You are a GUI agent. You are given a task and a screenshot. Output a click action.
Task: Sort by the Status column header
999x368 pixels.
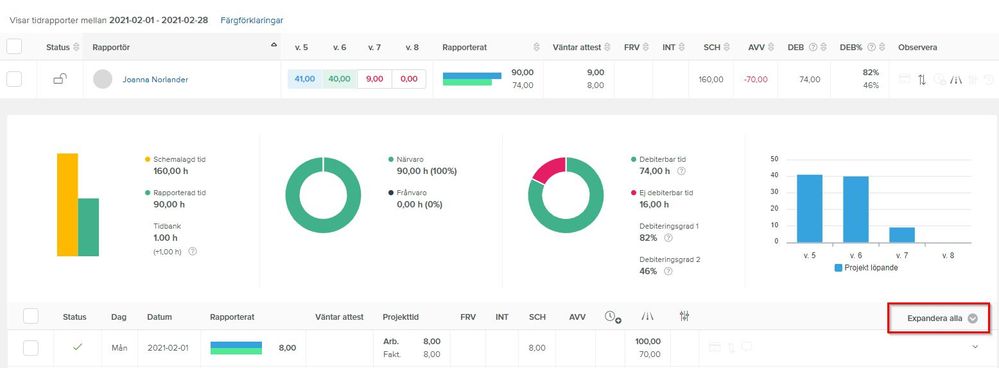click(x=62, y=48)
